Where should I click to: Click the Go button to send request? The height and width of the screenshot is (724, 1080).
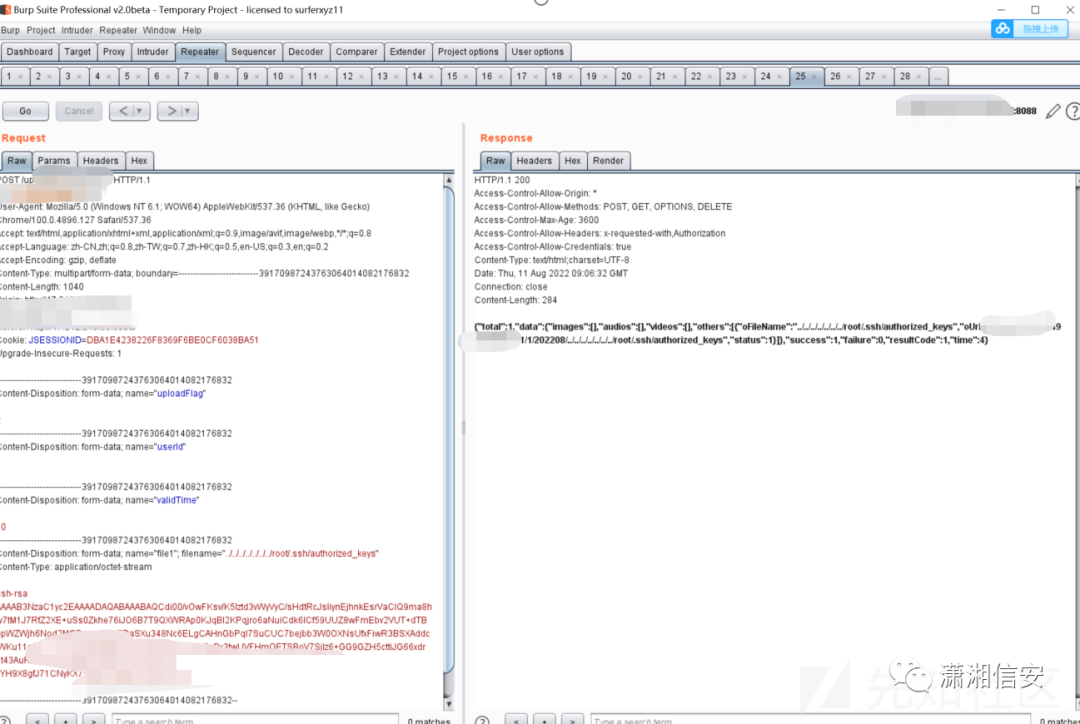coord(25,111)
